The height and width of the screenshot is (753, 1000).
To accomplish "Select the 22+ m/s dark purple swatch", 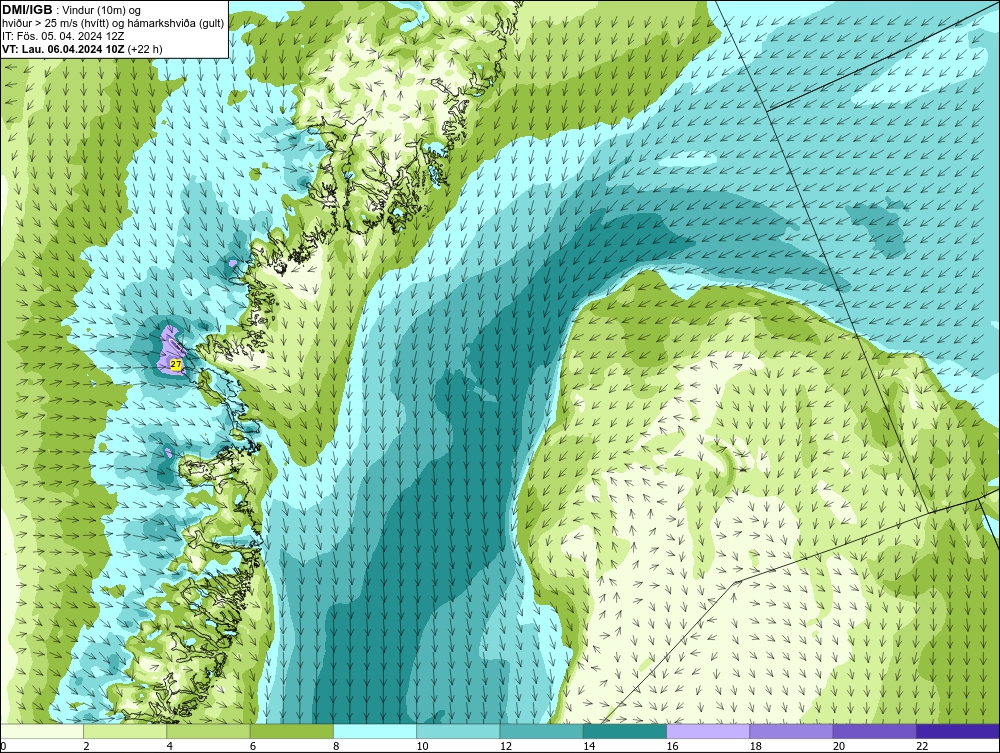I will [x=958, y=731].
